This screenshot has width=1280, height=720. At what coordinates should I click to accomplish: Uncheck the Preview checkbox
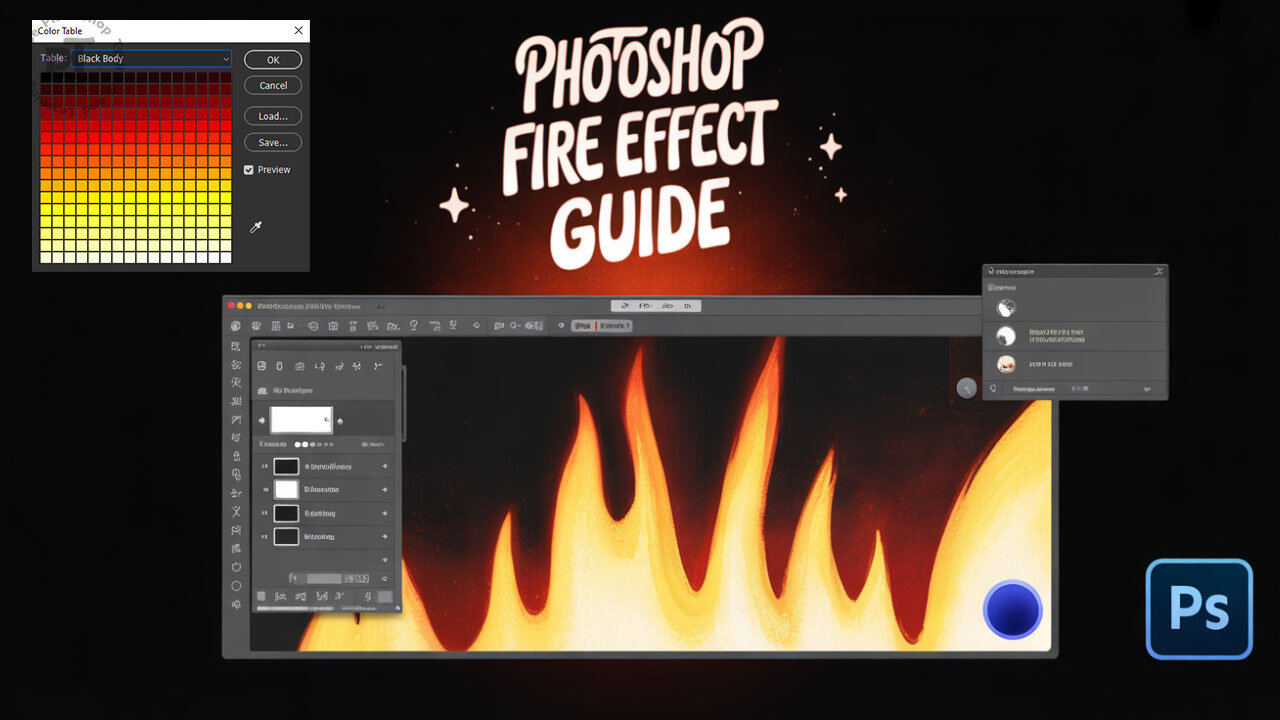(x=249, y=170)
